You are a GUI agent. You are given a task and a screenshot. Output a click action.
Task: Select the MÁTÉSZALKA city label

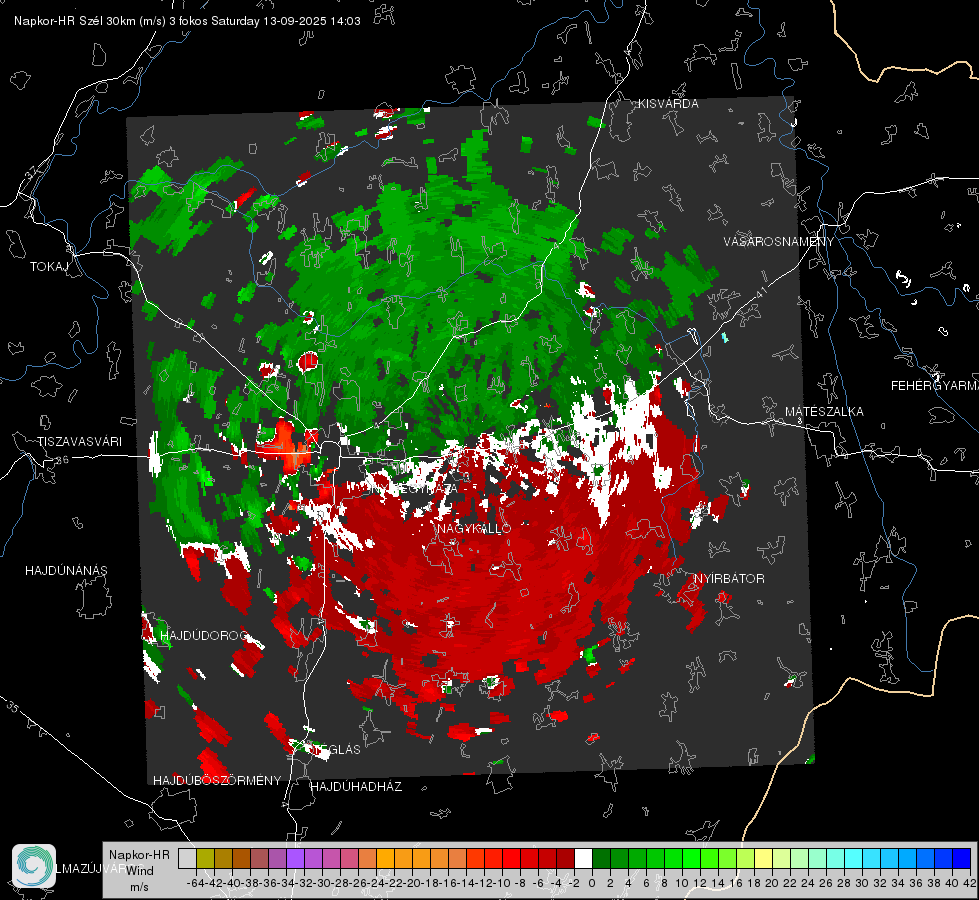click(824, 412)
